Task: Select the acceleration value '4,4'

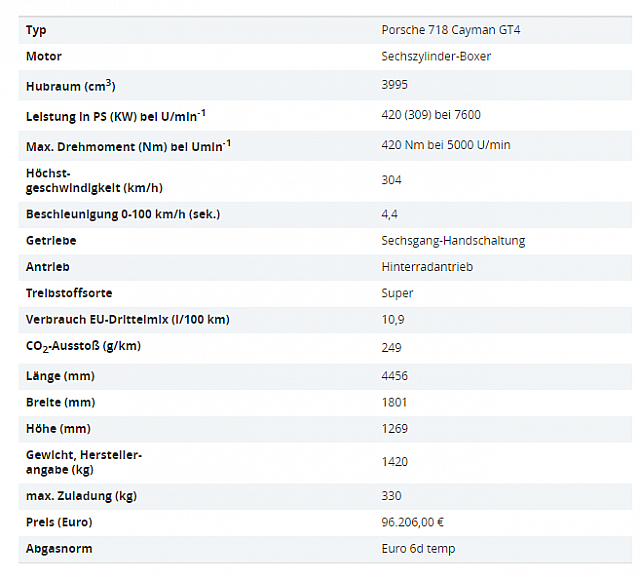Action: [x=389, y=214]
